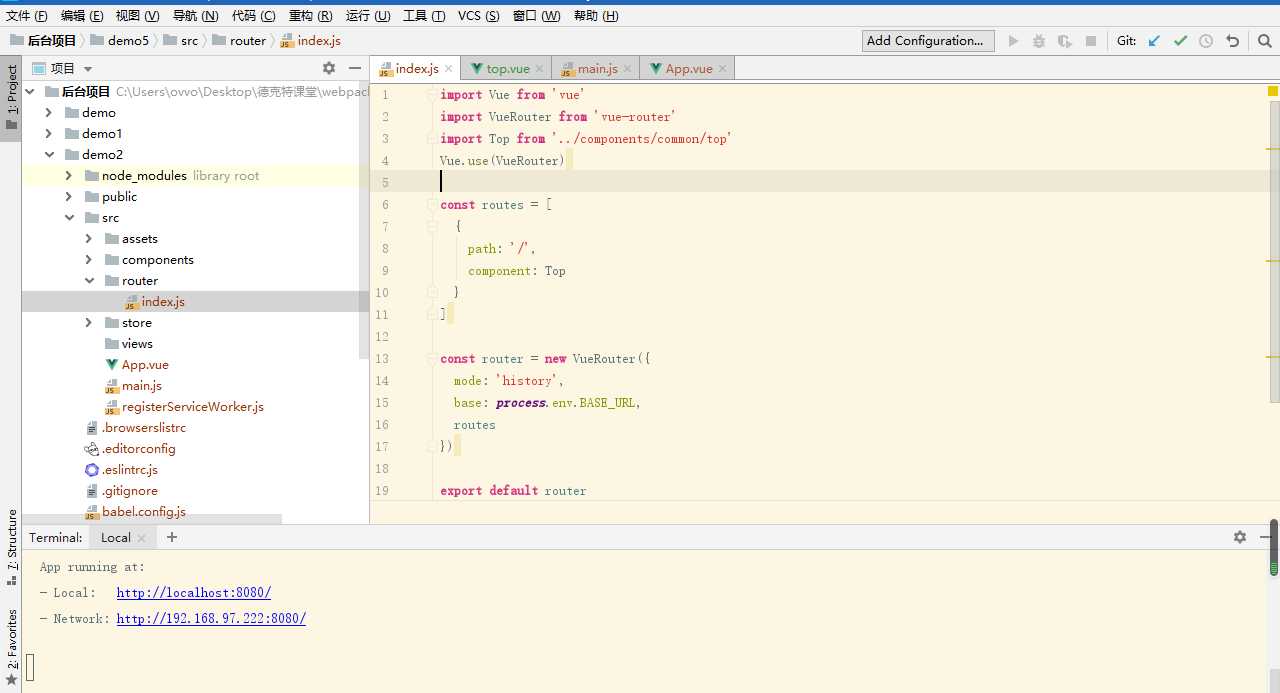Click Add Configuration... button
The image size is (1280, 693).
[x=928, y=41]
